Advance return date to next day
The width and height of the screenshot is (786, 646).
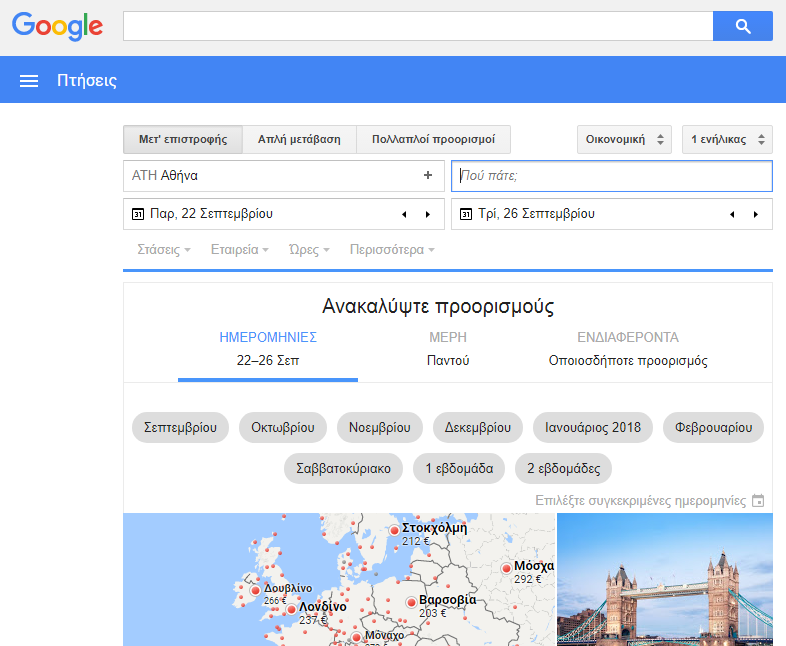pyautogui.click(x=756, y=214)
